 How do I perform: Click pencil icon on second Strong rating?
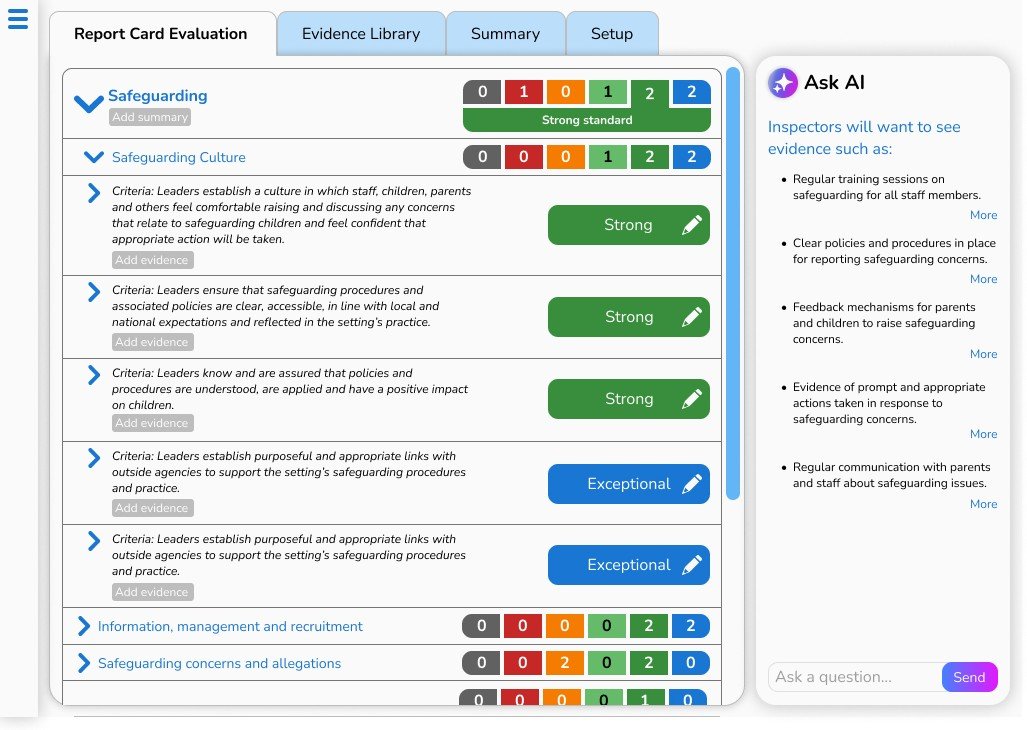coord(694,317)
